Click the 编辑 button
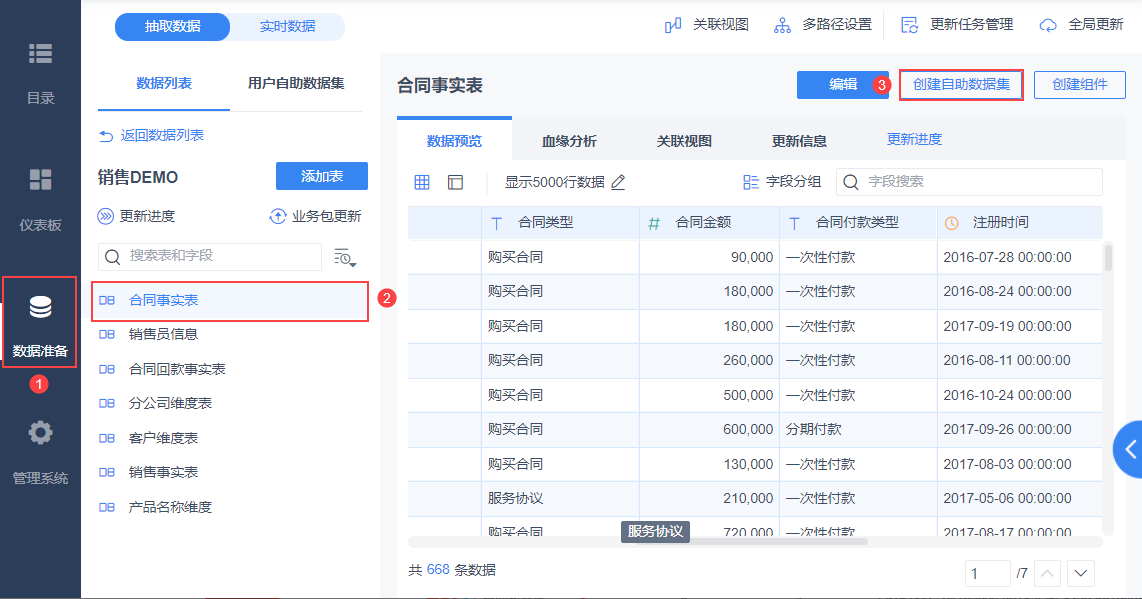 [x=843, y=85]
